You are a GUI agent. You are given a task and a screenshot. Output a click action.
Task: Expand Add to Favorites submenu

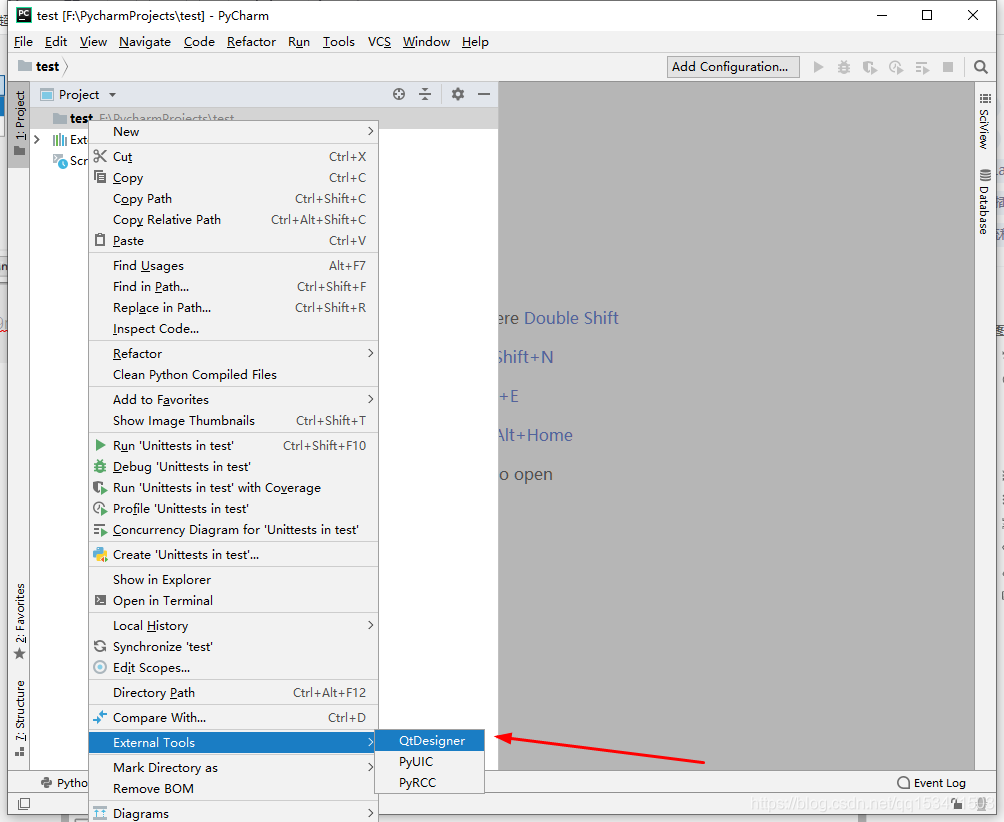233,399
